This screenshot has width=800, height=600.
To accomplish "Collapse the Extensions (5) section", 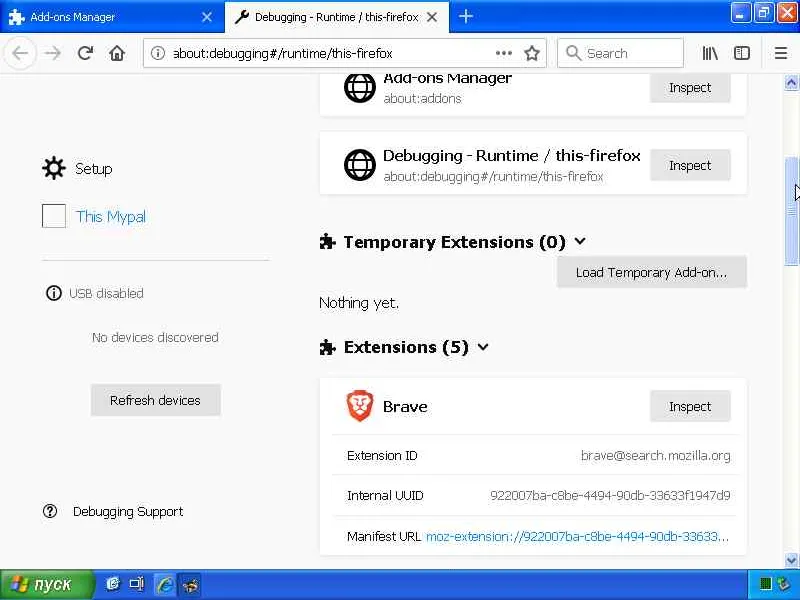I will point(483,347).
